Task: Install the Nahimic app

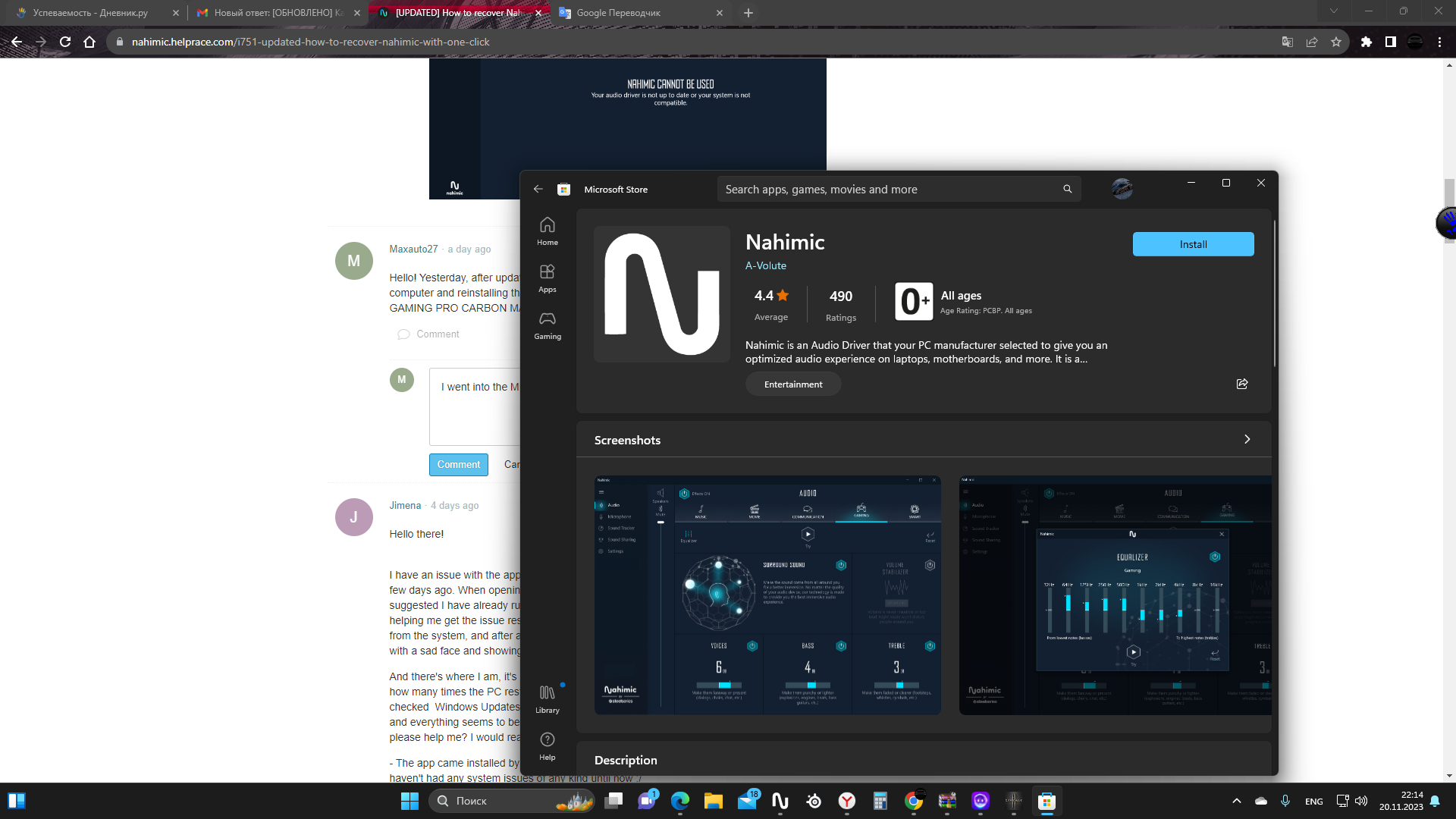Action: [x=1192, y=244]
